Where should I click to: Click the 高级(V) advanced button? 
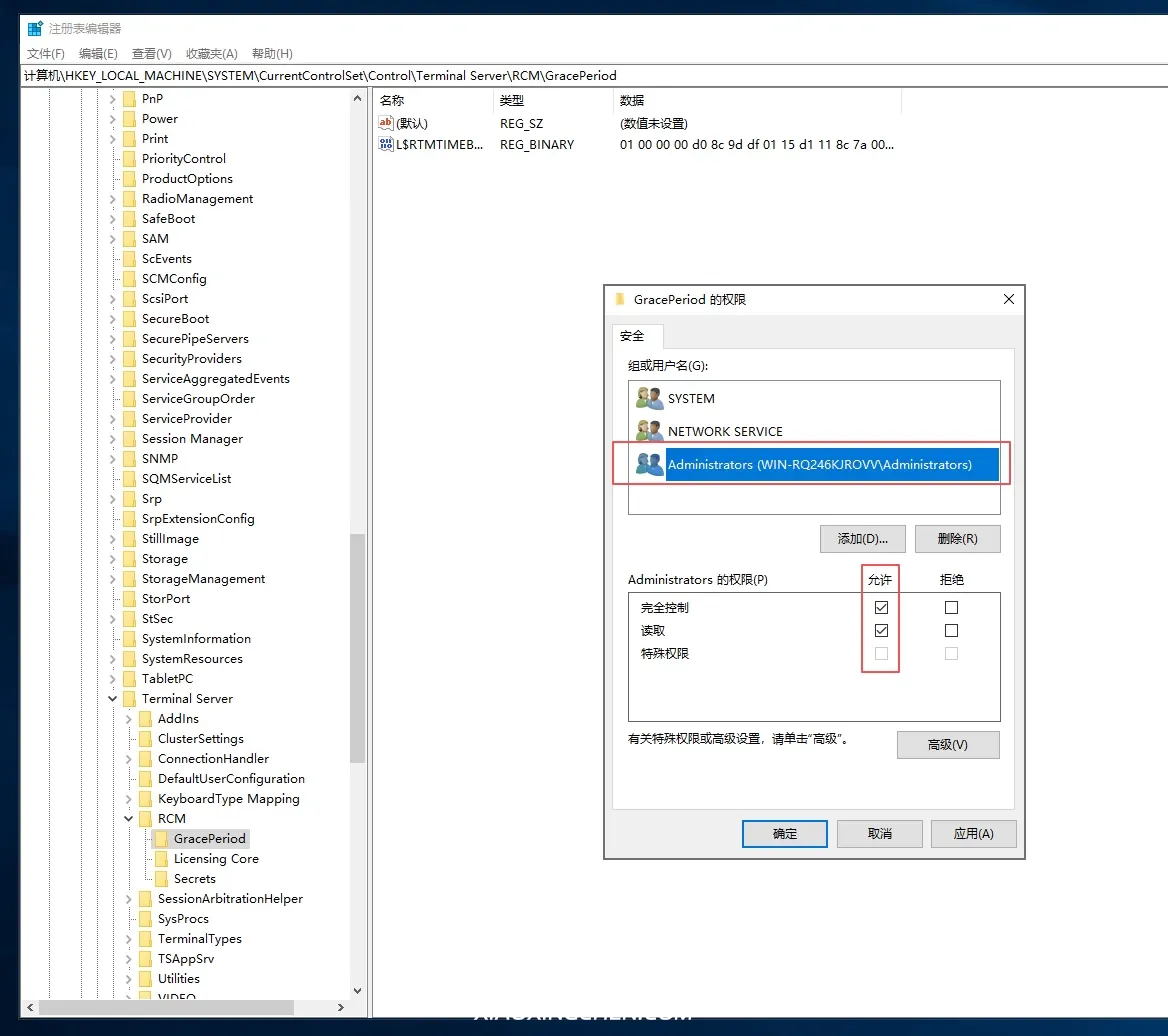(947, 745)
